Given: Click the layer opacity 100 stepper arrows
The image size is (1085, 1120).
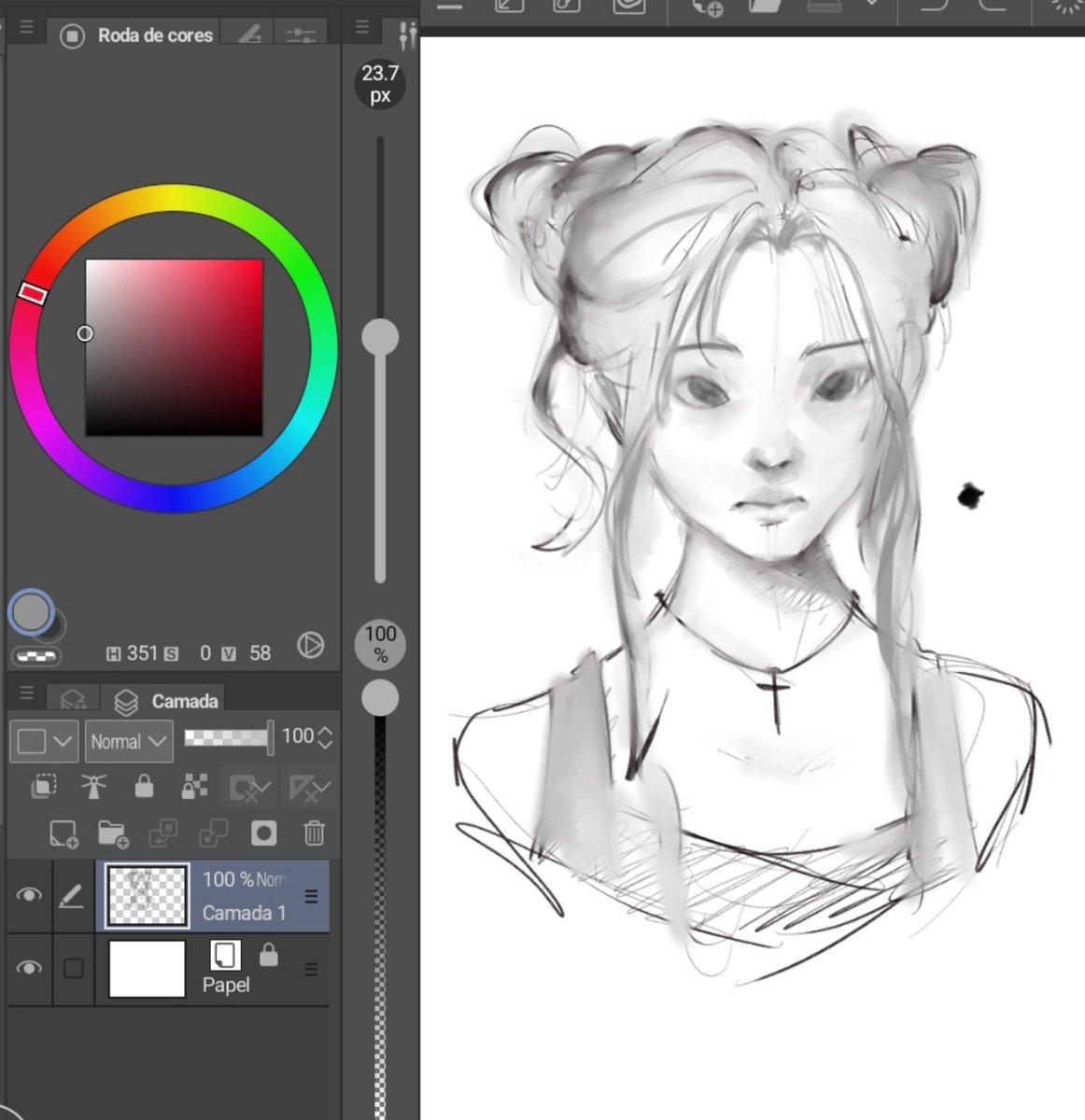Looking at the screenshot, I should pos(325,737).
